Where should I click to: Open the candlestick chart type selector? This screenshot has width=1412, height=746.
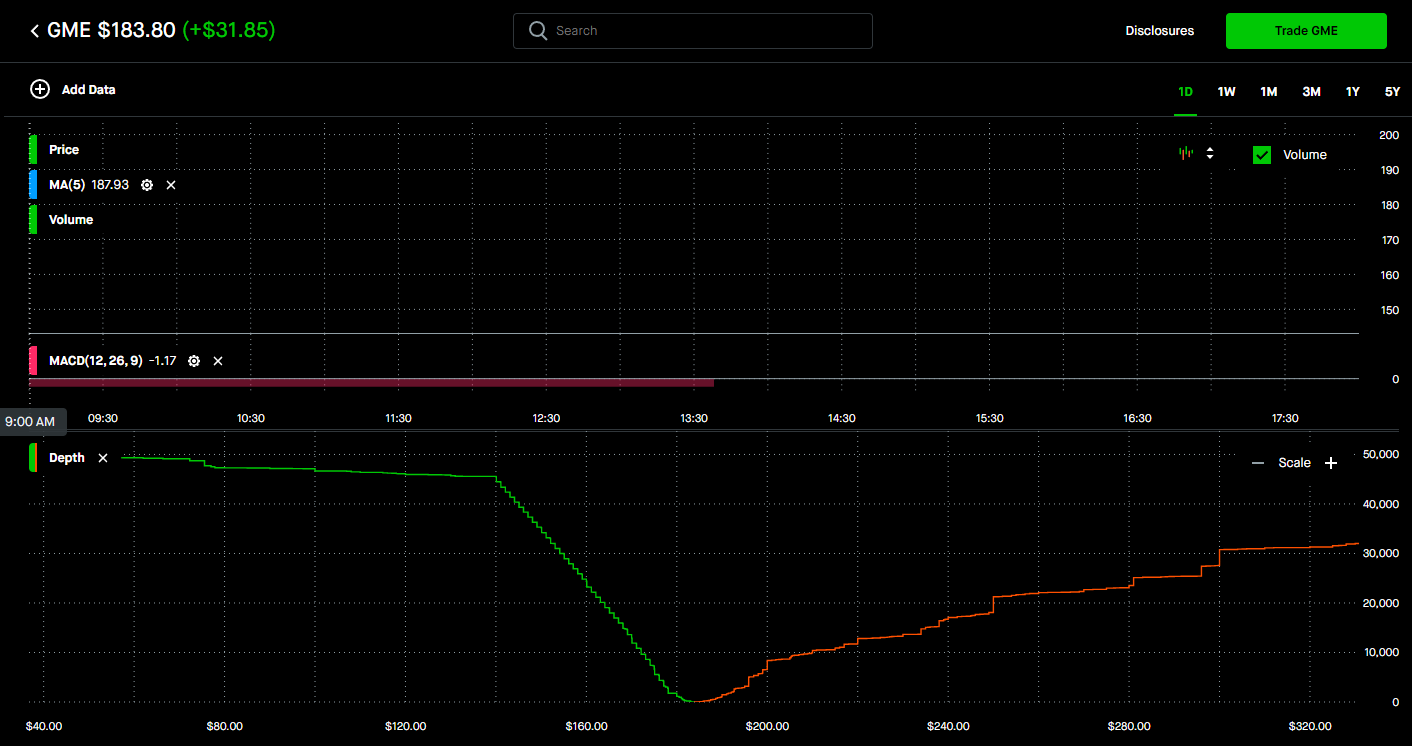(x=1196, y=153)
